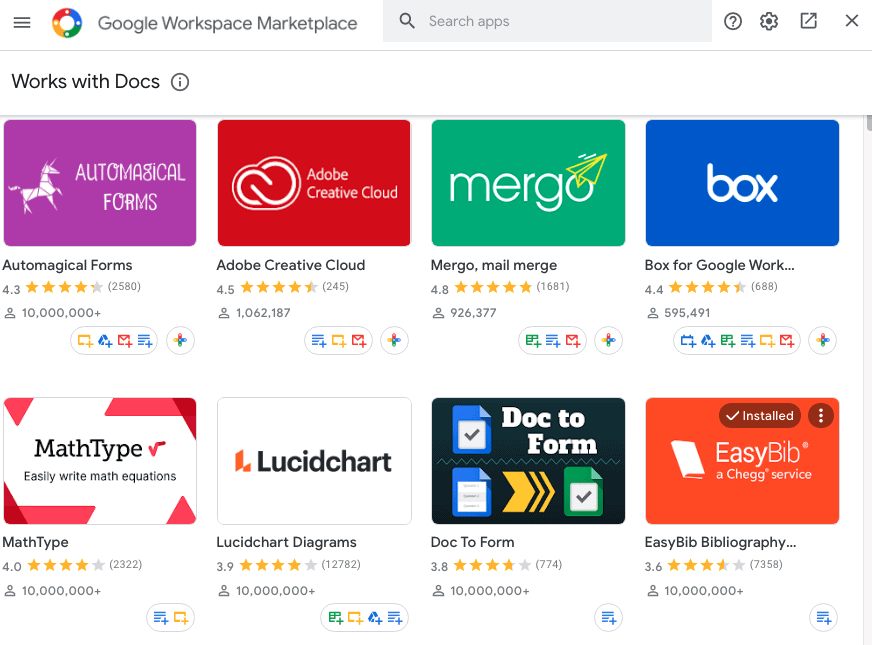
Task: Click Automagical Forms colorful plus icon
Action: point(180,340)
